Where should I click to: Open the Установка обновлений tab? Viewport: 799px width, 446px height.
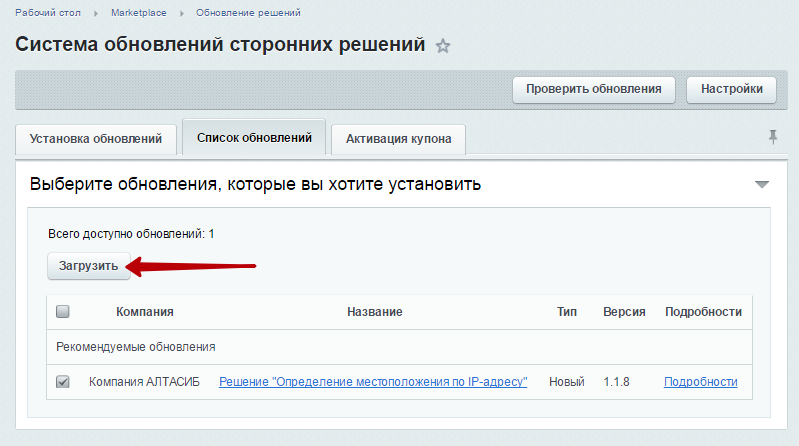pos(96,139)
